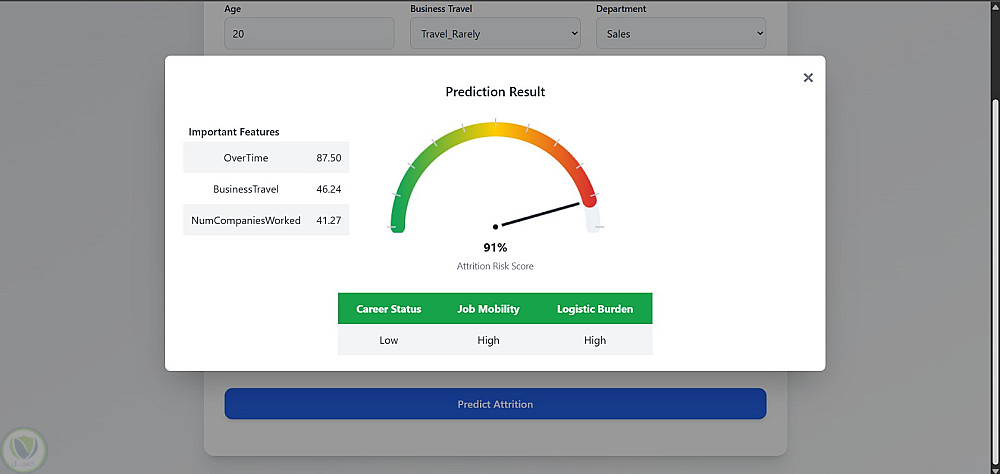The width and height of the screenshot is (1000, 474).
Task: Open the Business Travel dropdown
Action: click(x=495, y=33)
